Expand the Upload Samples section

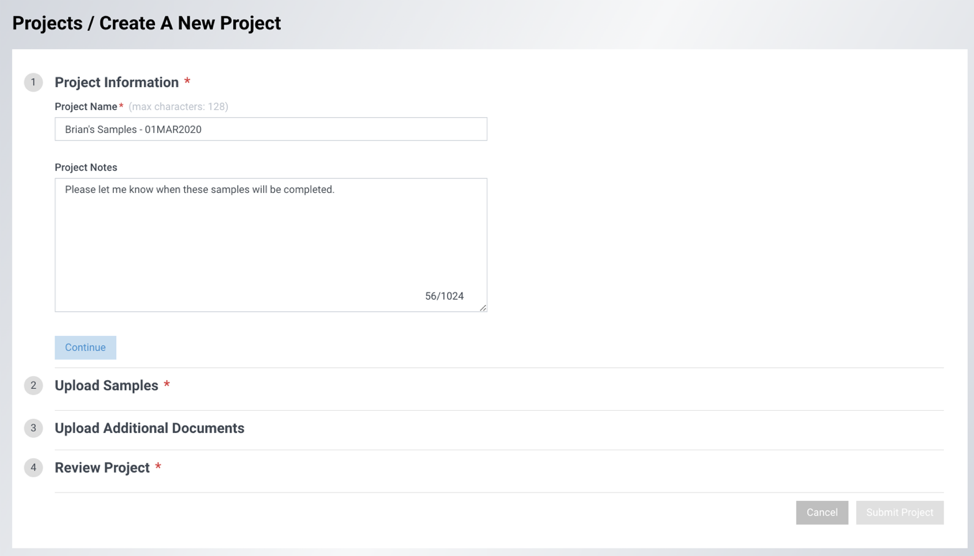(106, 385)
